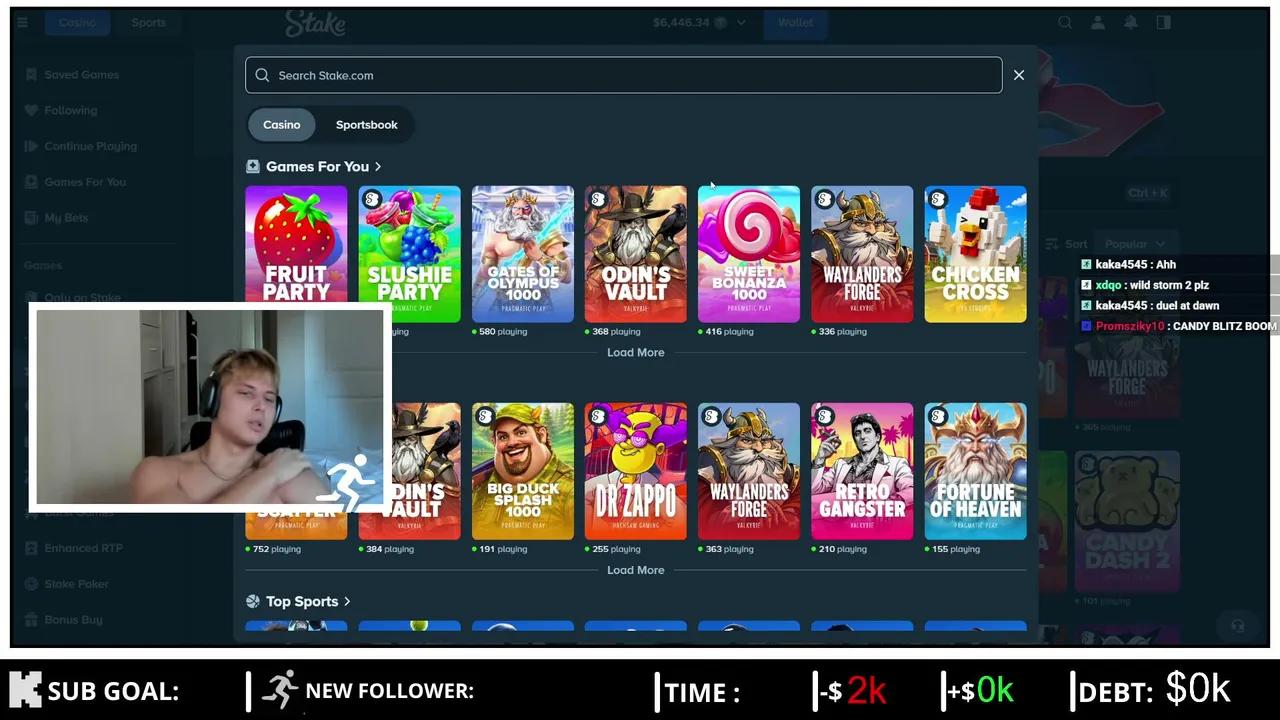This screenshot has height=720, width=1280.
Task: Close the search overlay with the X
Action: 1019,75
